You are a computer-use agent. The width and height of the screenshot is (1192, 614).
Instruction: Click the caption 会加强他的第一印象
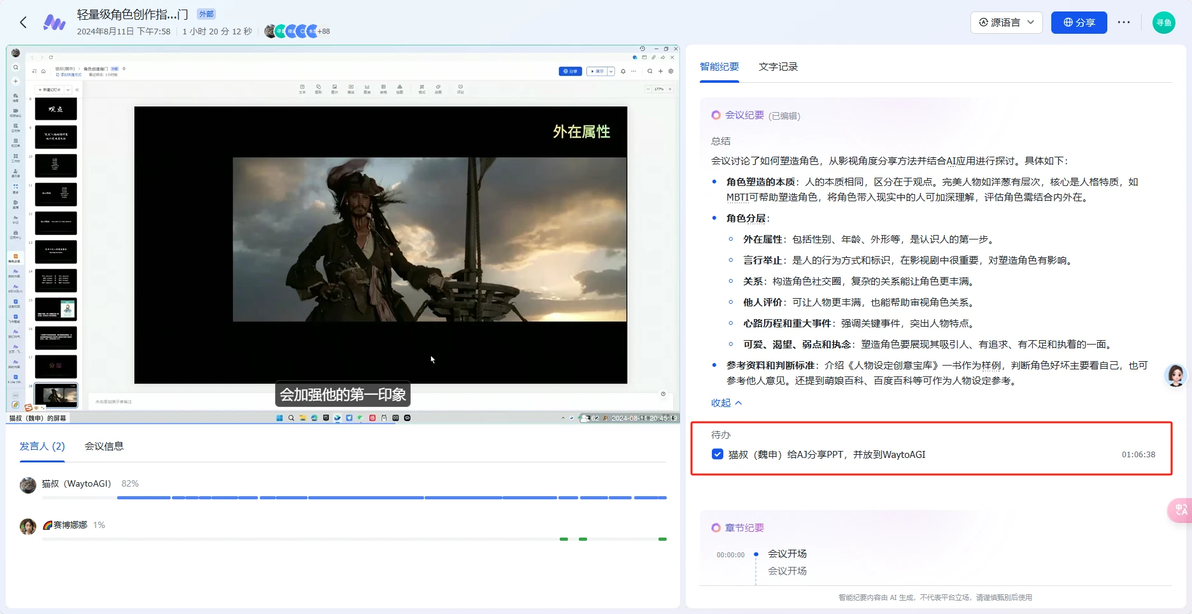343,394
